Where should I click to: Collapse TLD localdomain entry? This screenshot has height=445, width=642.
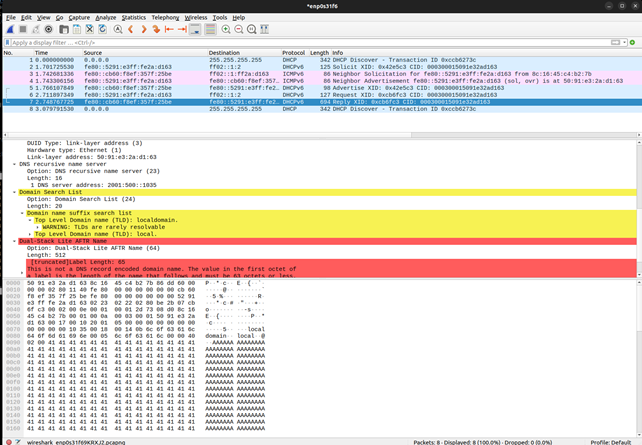(x=30, y=220)
